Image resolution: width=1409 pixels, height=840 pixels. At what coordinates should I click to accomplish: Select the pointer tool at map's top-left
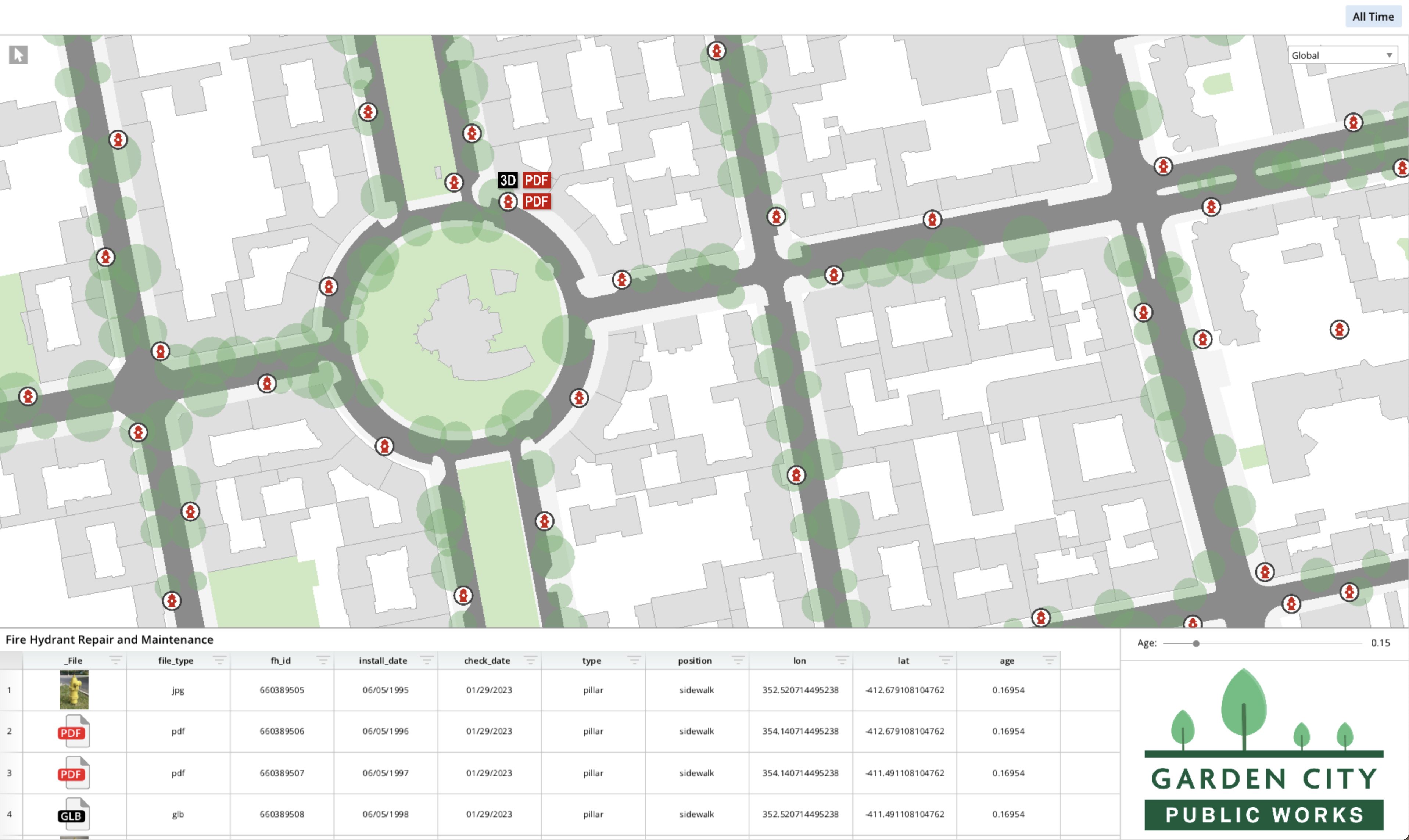(x=19, y=54)
